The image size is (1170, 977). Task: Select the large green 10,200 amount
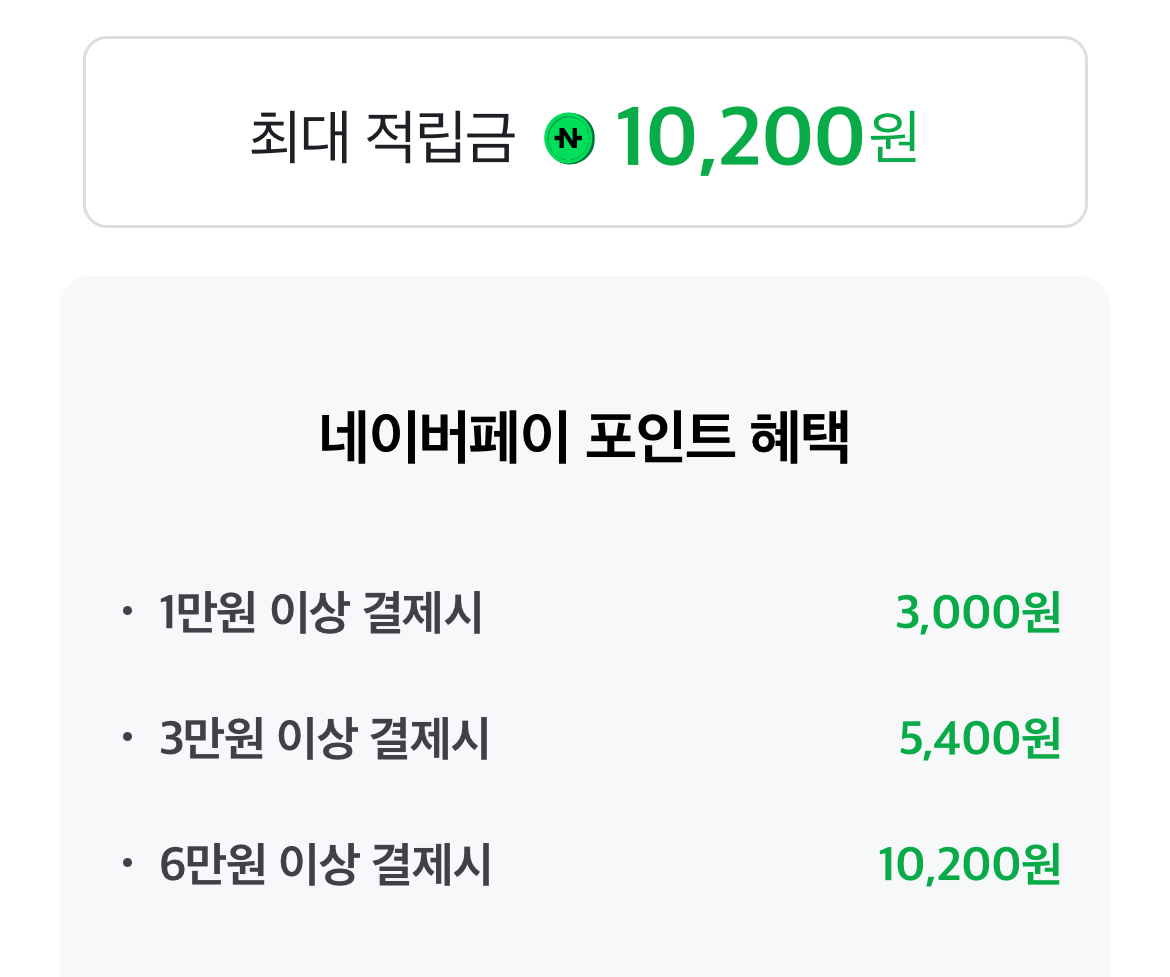738,139
